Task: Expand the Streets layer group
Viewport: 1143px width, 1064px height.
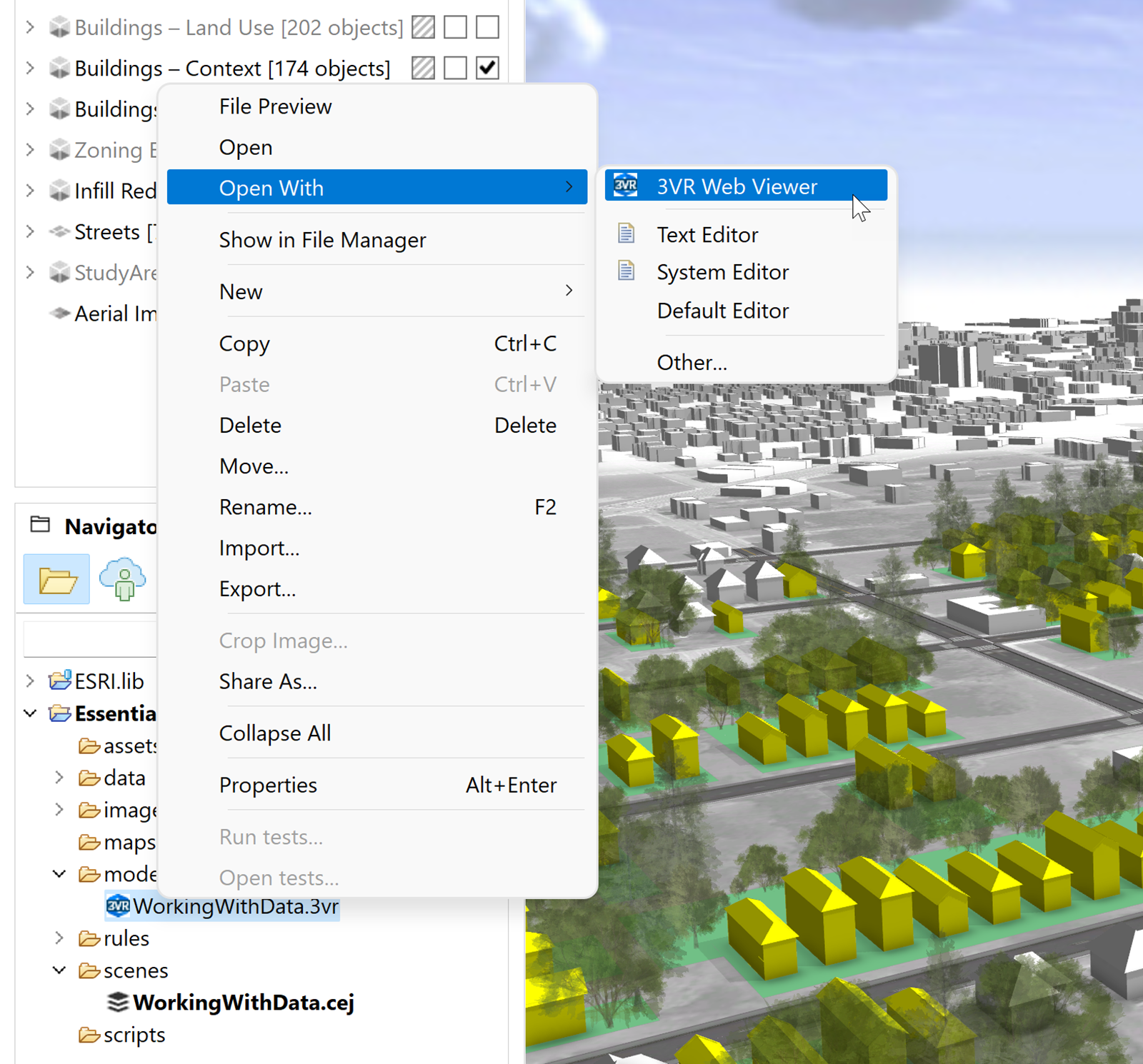Action: (x=30, y=232)
